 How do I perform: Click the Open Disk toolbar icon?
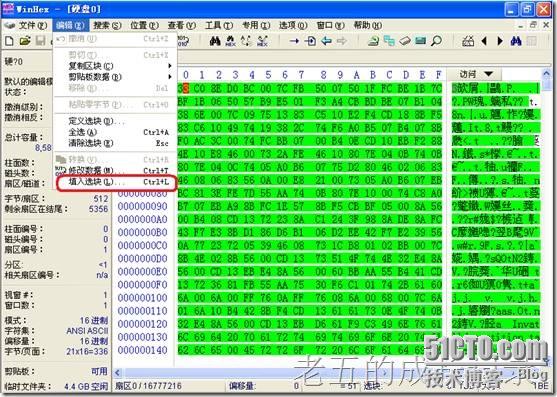pyautogui.click(x=373, y=41)
